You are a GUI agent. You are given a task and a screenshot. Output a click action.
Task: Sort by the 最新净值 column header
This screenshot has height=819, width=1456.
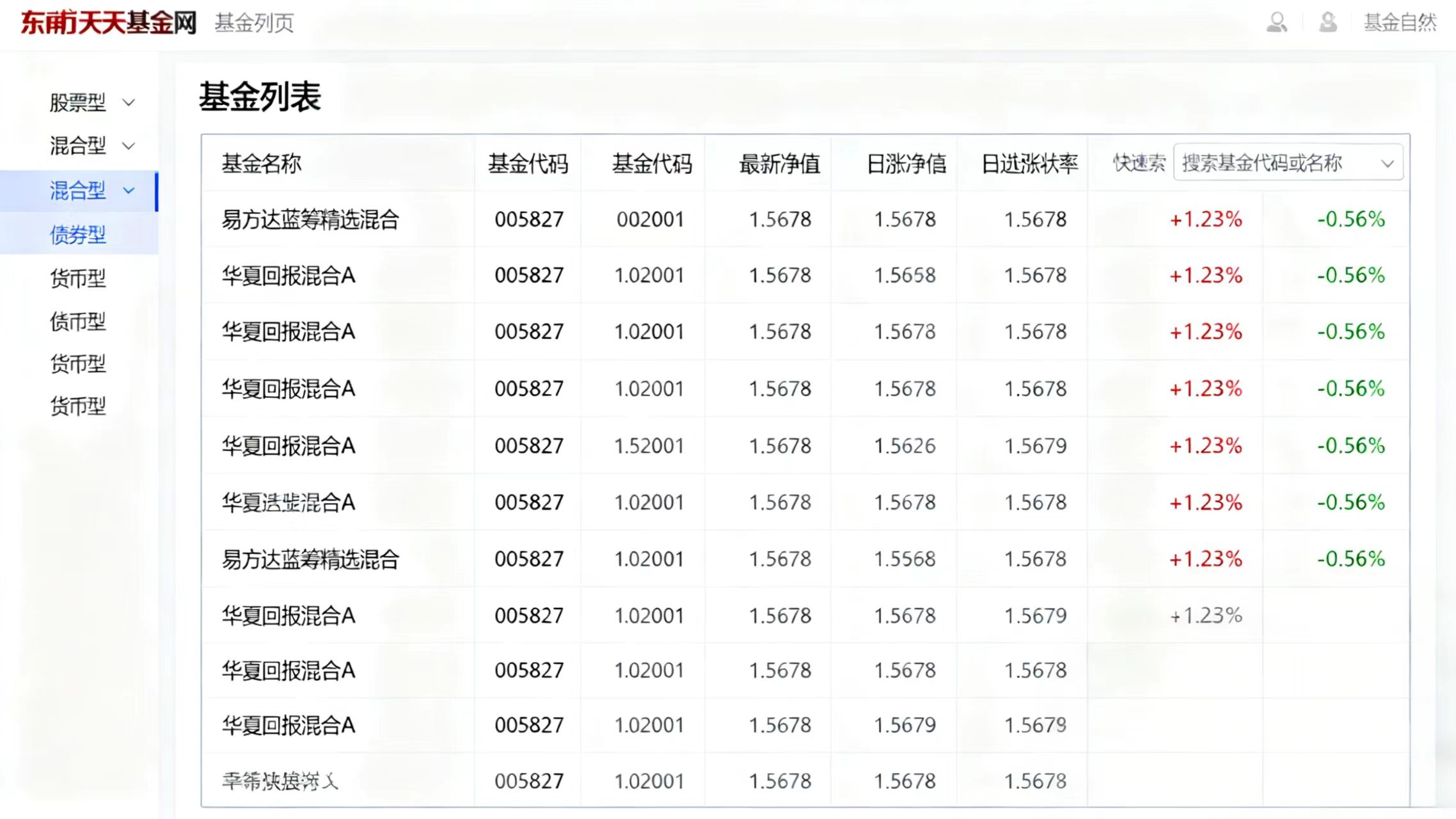(780, 163)
